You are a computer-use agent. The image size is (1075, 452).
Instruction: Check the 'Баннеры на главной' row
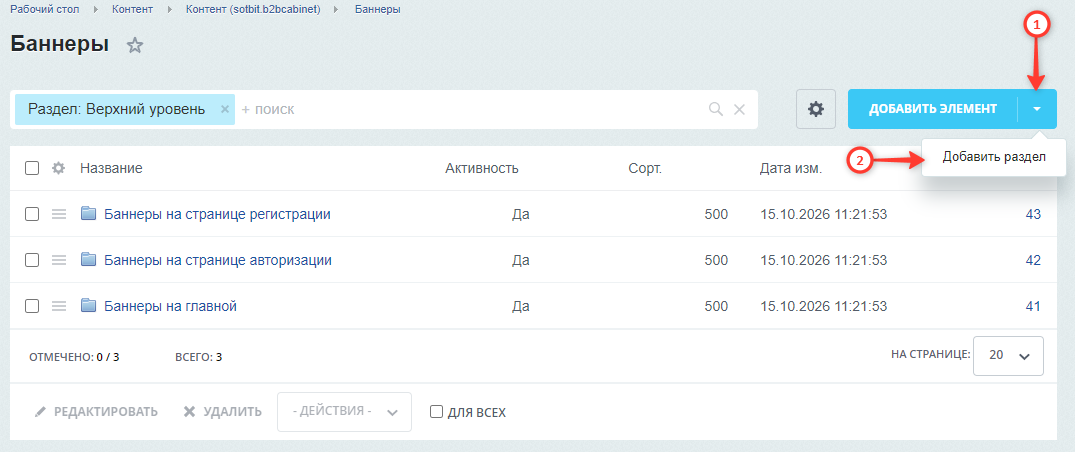[32, 306]
